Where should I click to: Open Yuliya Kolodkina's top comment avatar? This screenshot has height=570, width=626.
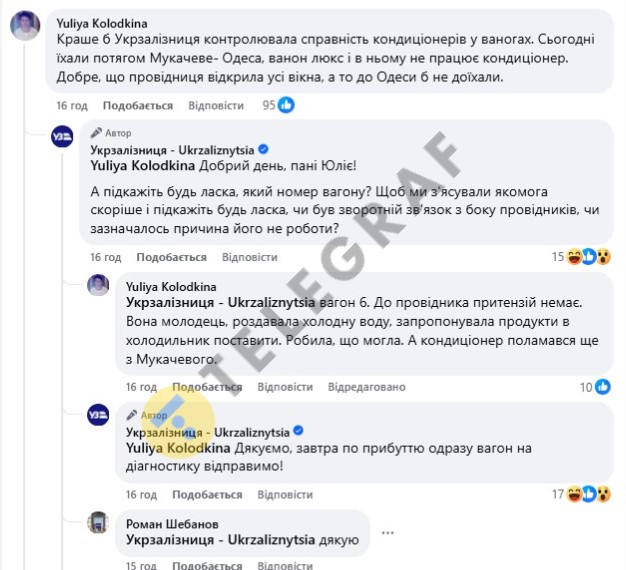pyautogui.click(x=25, y=26)
